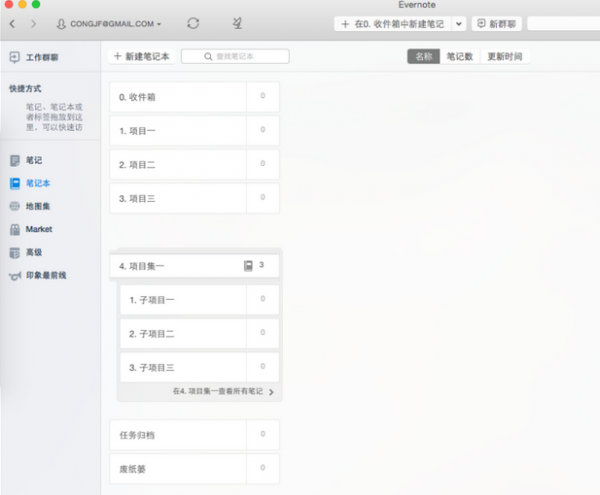Open 笔记 (Notes) in the sidebar
Viewport: 600px width, 495px height.
[x=34, y=160]
